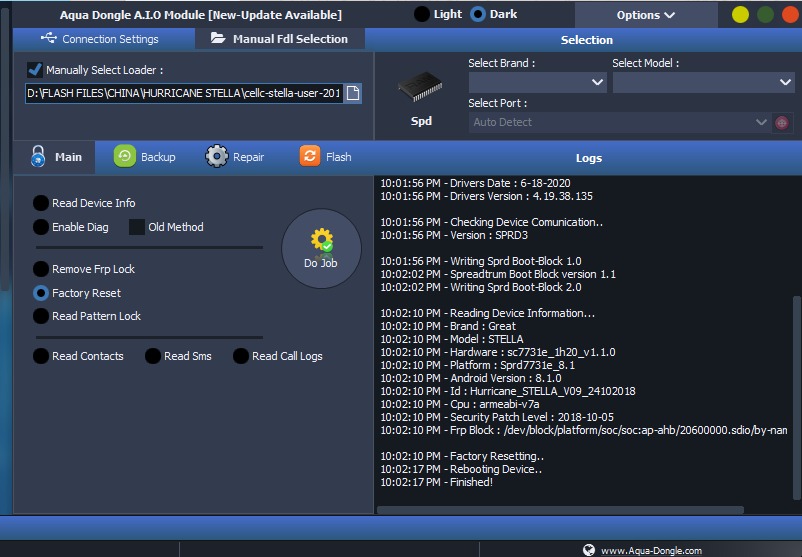Image resolution: width=802 pixels, height=557 pixels.
Task: Click log line 'Rebooting Device..'
Action: tap(461, 470)
